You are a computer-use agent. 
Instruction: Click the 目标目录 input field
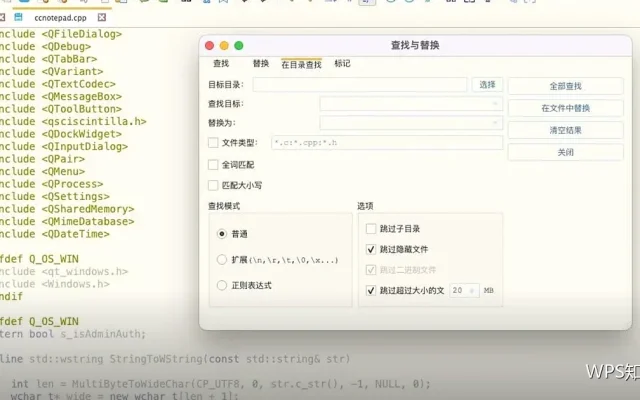coord(360,84)
